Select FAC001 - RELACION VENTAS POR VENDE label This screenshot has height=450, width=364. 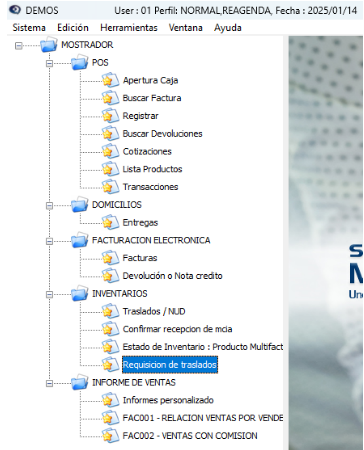click(x=203, y=418)
